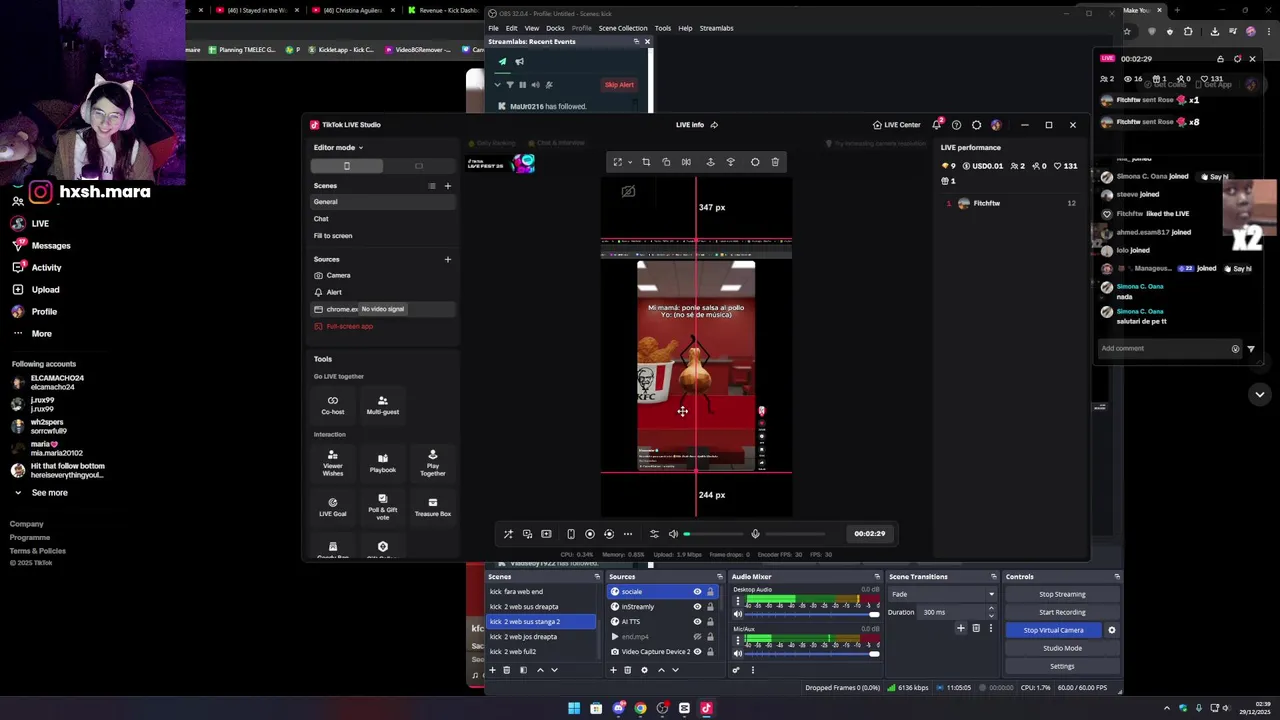Mute the Desktop Audio channel in OBS

point(739,614)
